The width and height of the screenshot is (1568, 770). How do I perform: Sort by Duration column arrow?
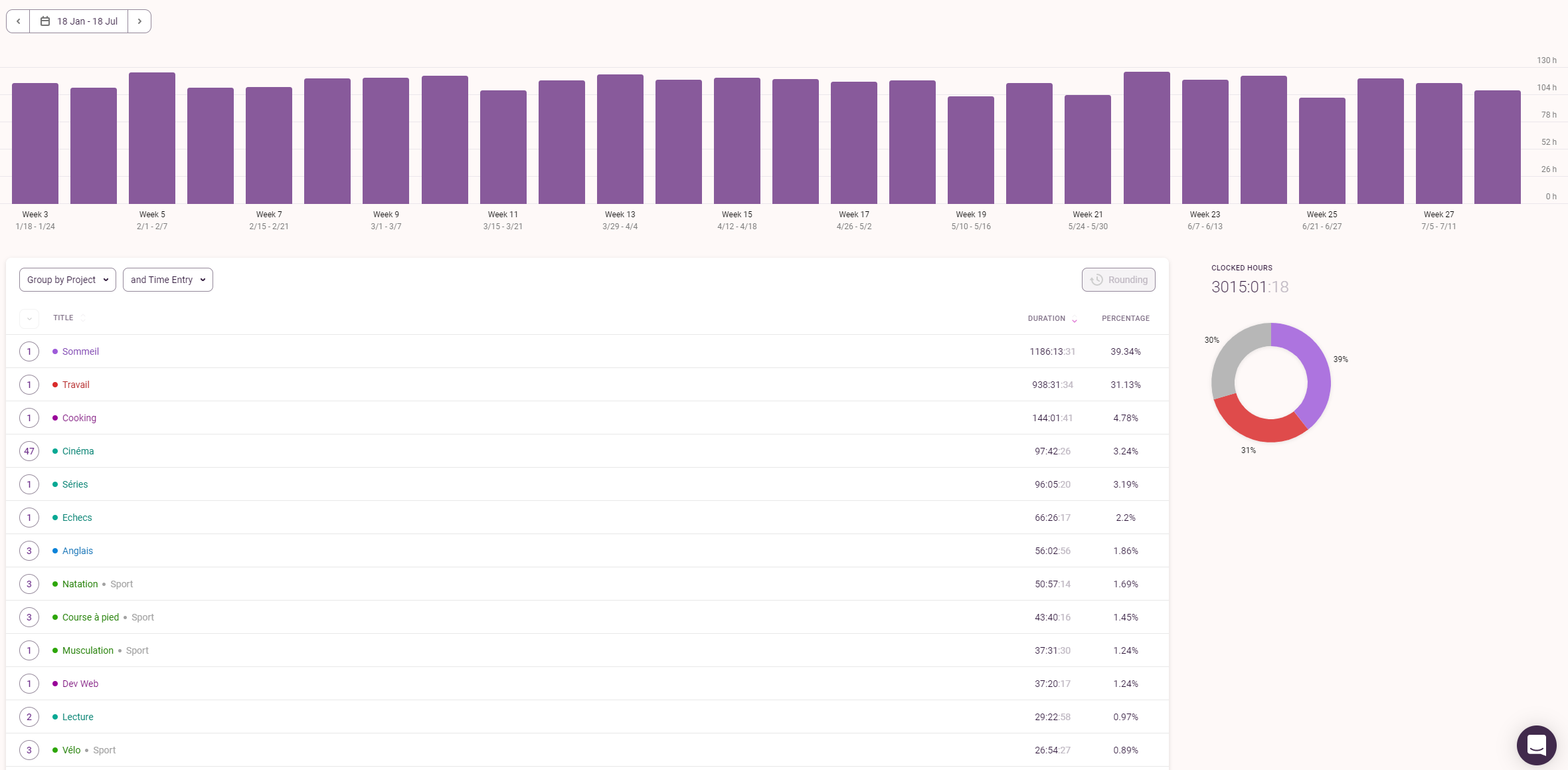point(1075,320)
